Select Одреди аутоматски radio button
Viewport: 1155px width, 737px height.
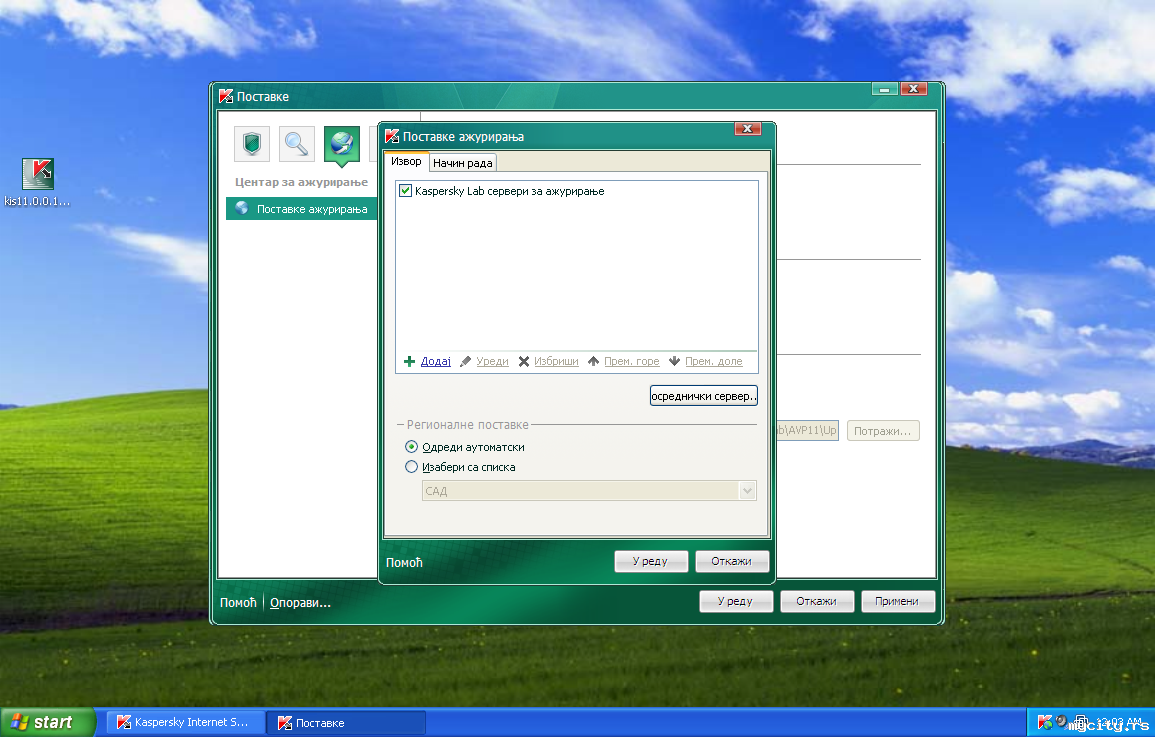point(412,447)
